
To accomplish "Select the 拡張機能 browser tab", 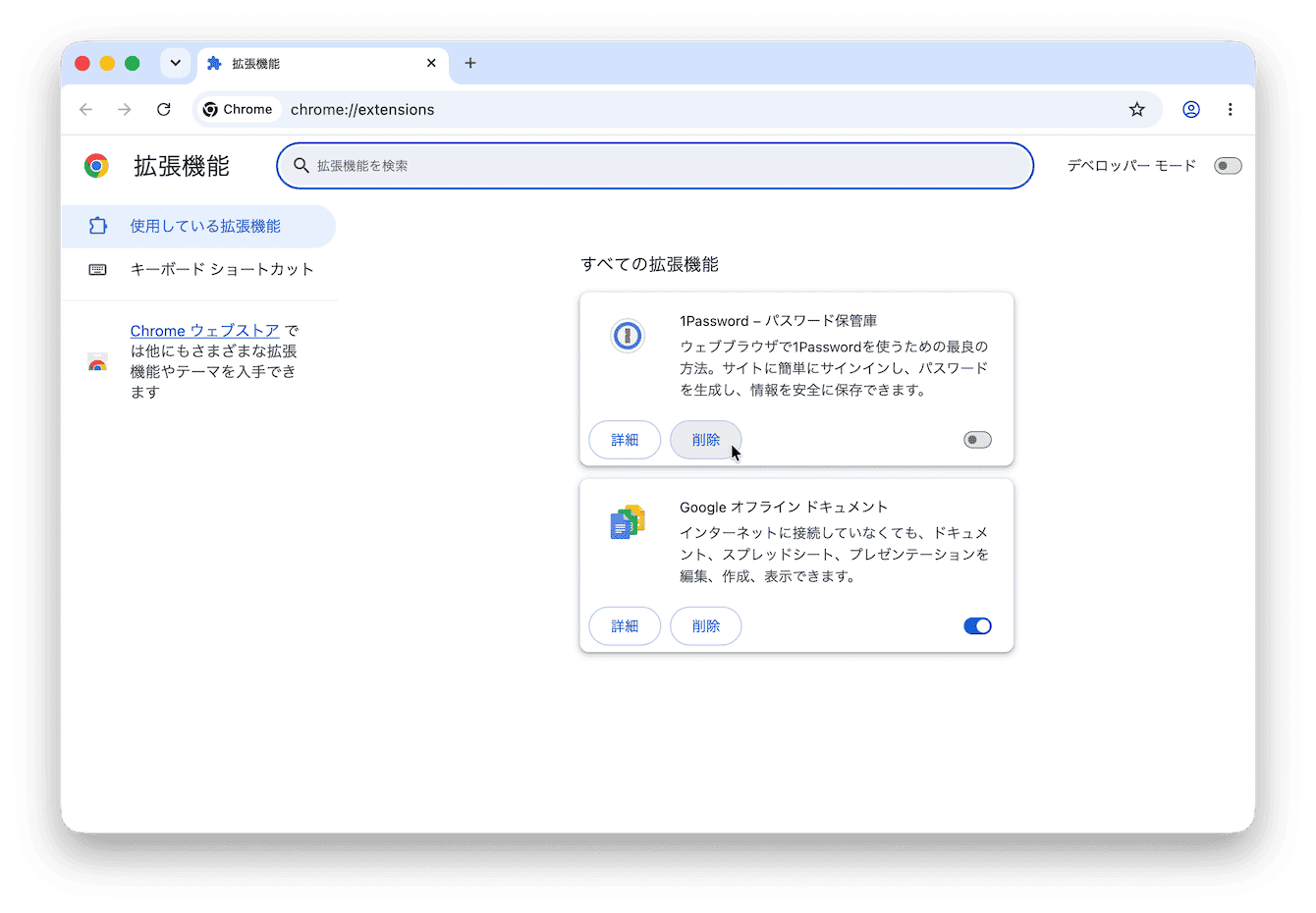I will pyautogui.click(x=323, y=63).
